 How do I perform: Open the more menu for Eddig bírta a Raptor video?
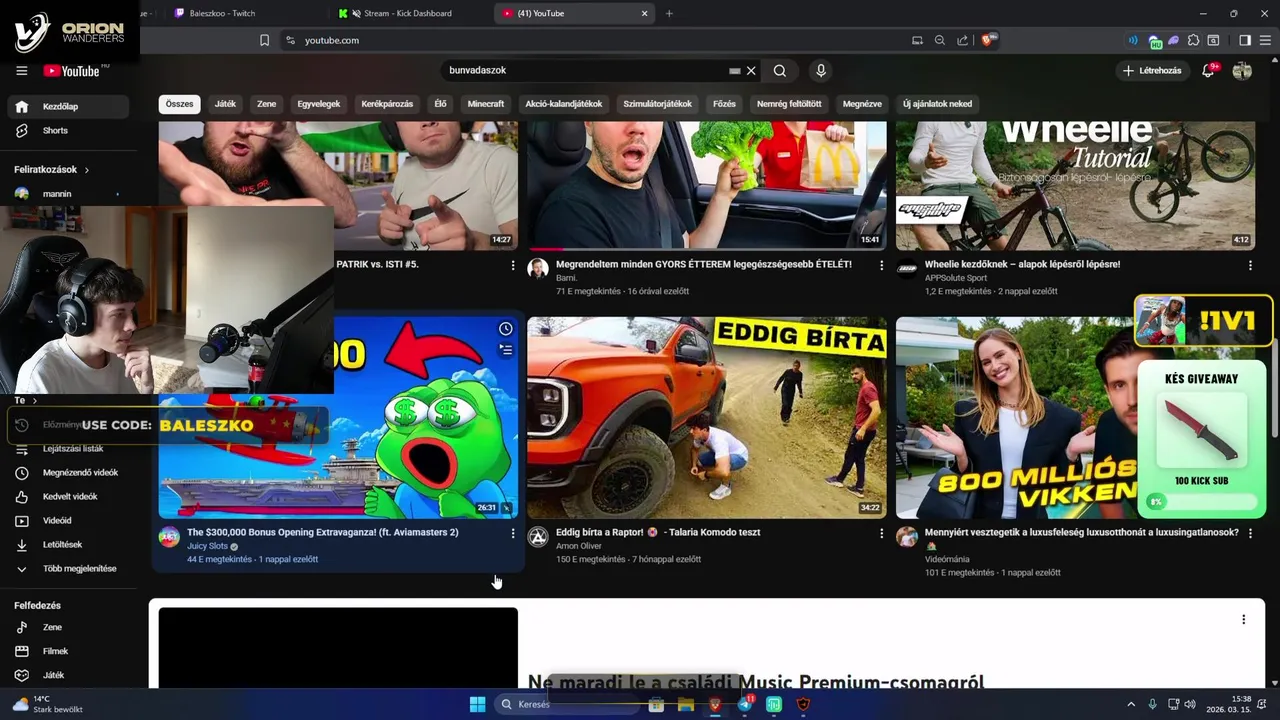point(881,533)
